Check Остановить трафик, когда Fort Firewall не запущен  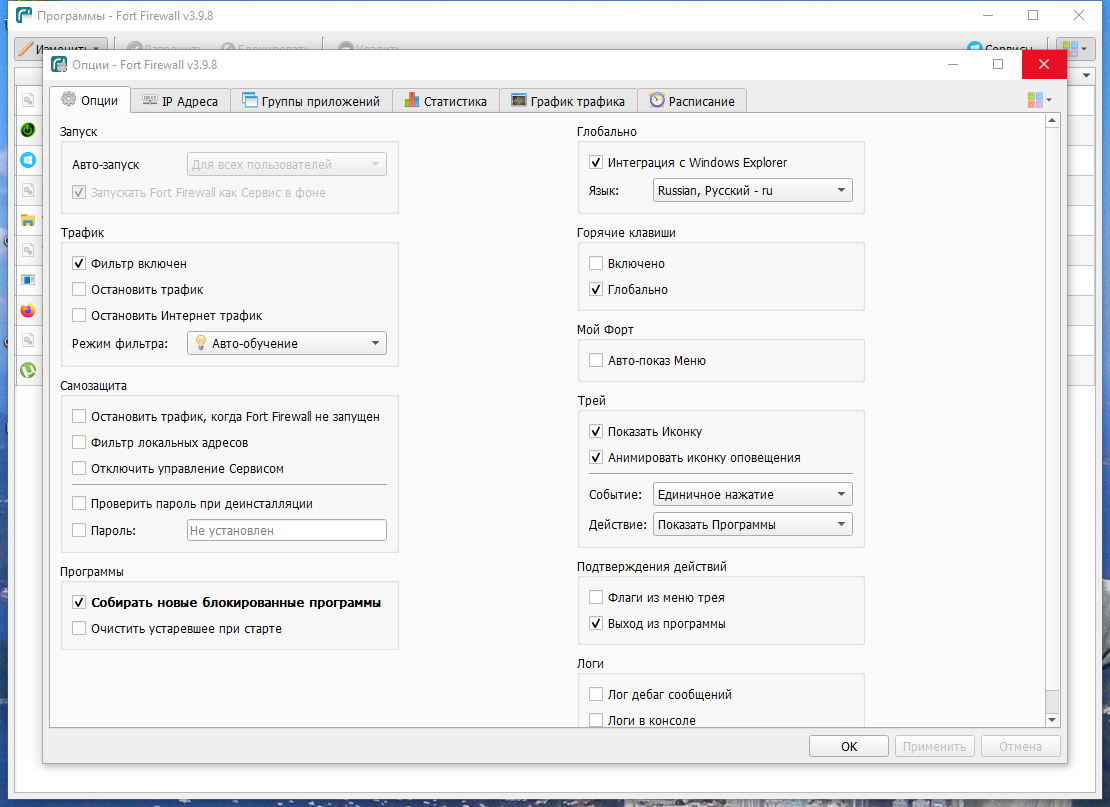pos(79,416)
